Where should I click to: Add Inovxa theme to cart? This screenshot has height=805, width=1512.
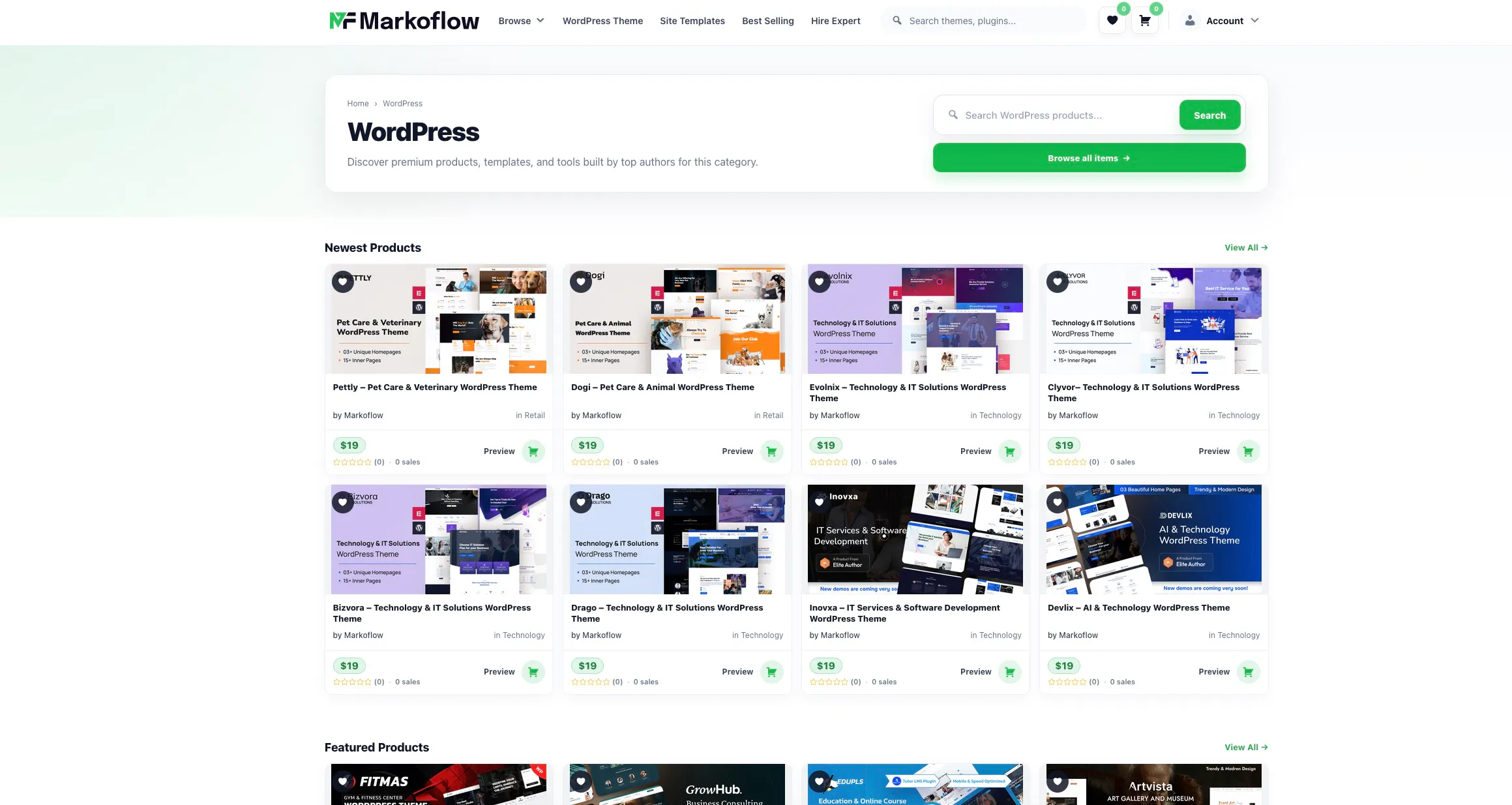(1010, 672)
